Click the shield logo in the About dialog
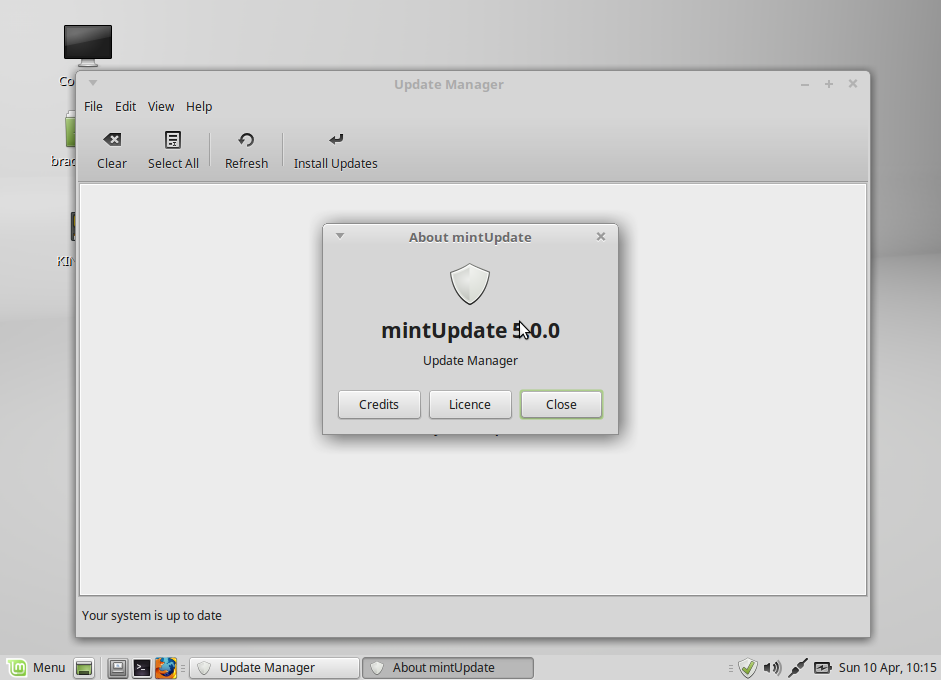This screenshot has width=941, height=680. [x=470, y=284]
